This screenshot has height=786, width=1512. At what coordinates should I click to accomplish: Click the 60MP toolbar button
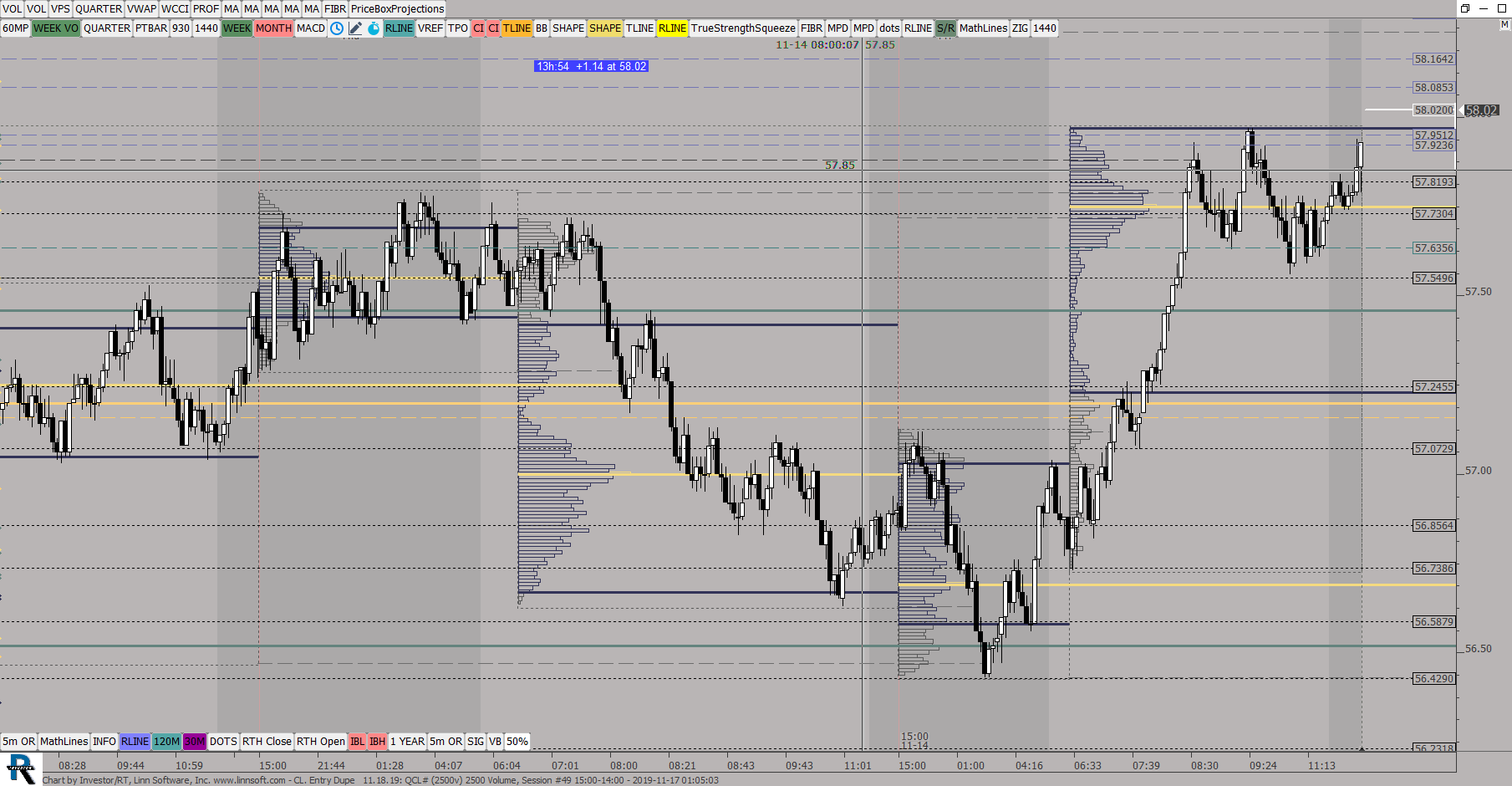click(x=15, y=28)
